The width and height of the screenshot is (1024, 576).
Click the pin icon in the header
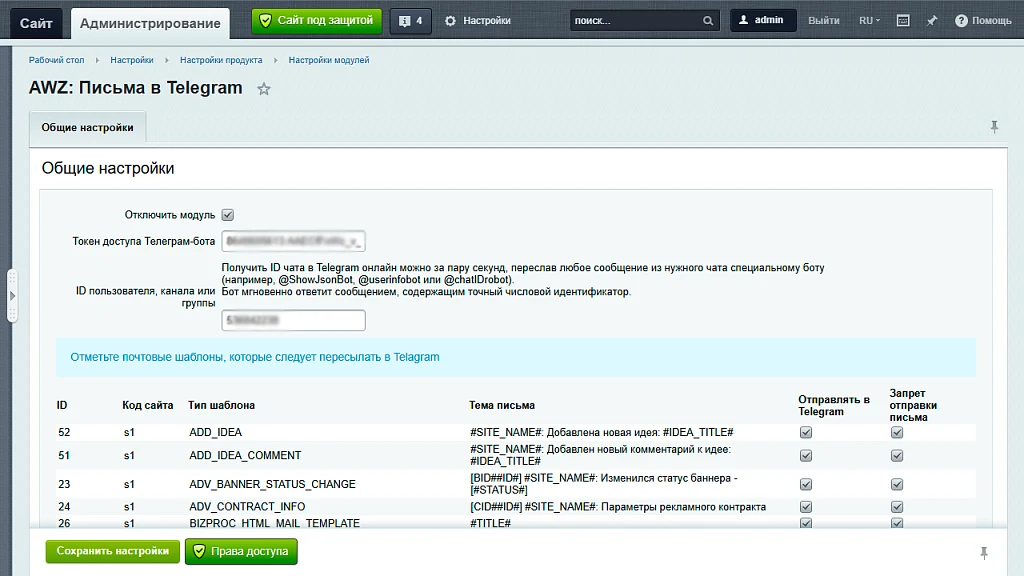(x=932, y=21)
